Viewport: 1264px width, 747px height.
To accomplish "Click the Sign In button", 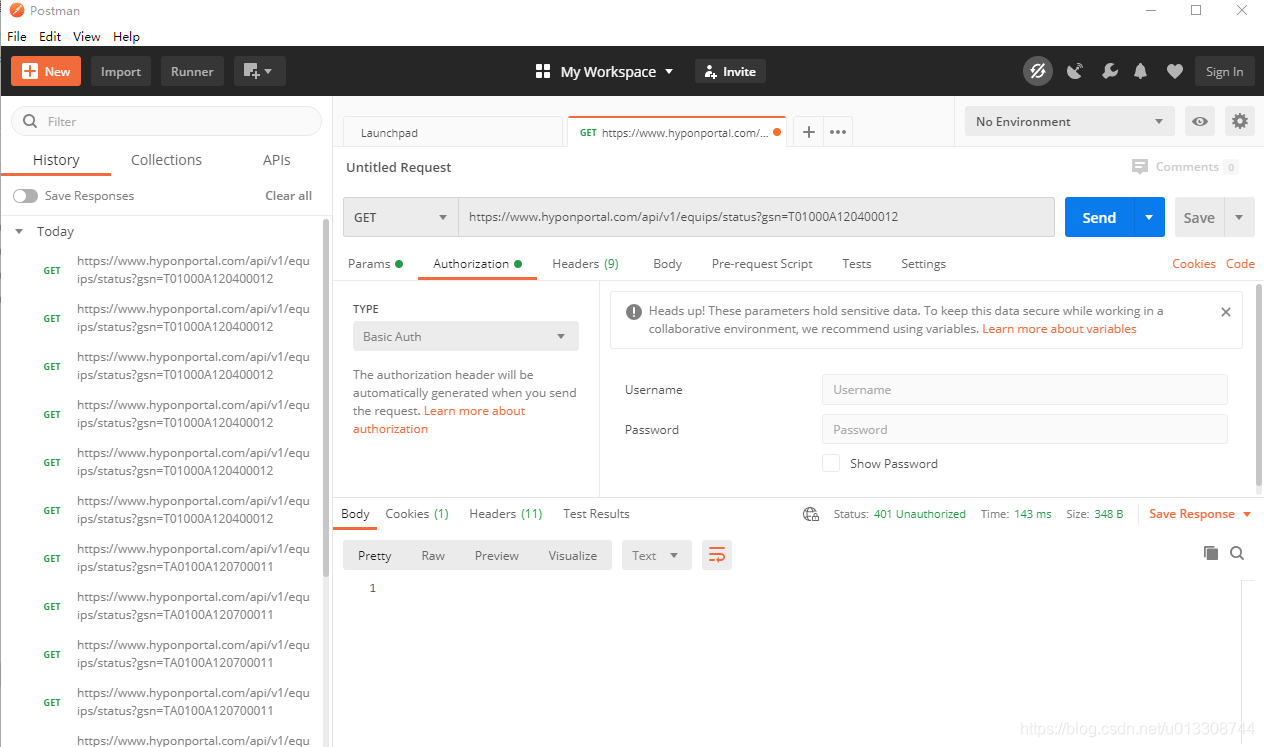I will (1224, 71).
